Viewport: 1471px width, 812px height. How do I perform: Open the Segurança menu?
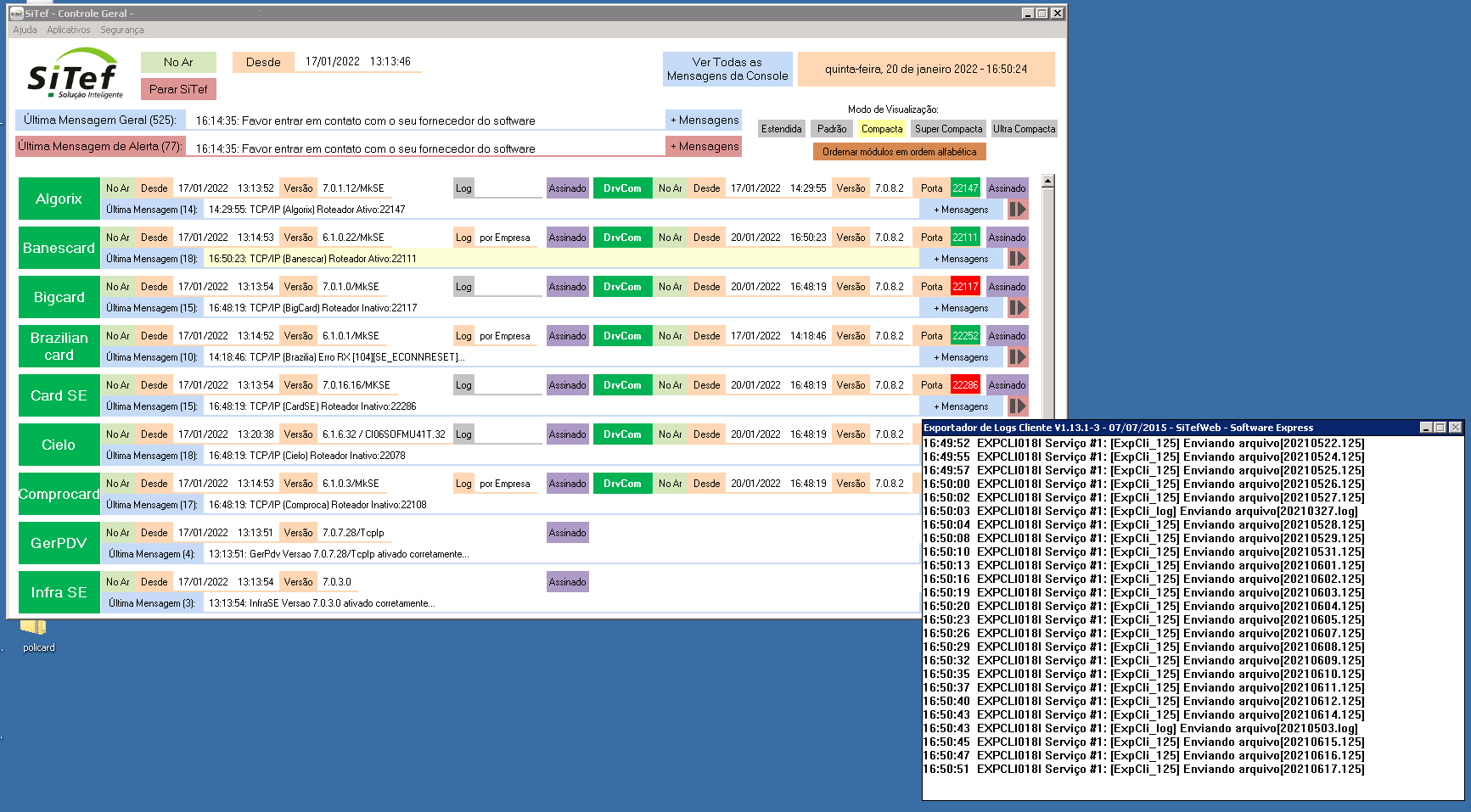pos(122,30)
